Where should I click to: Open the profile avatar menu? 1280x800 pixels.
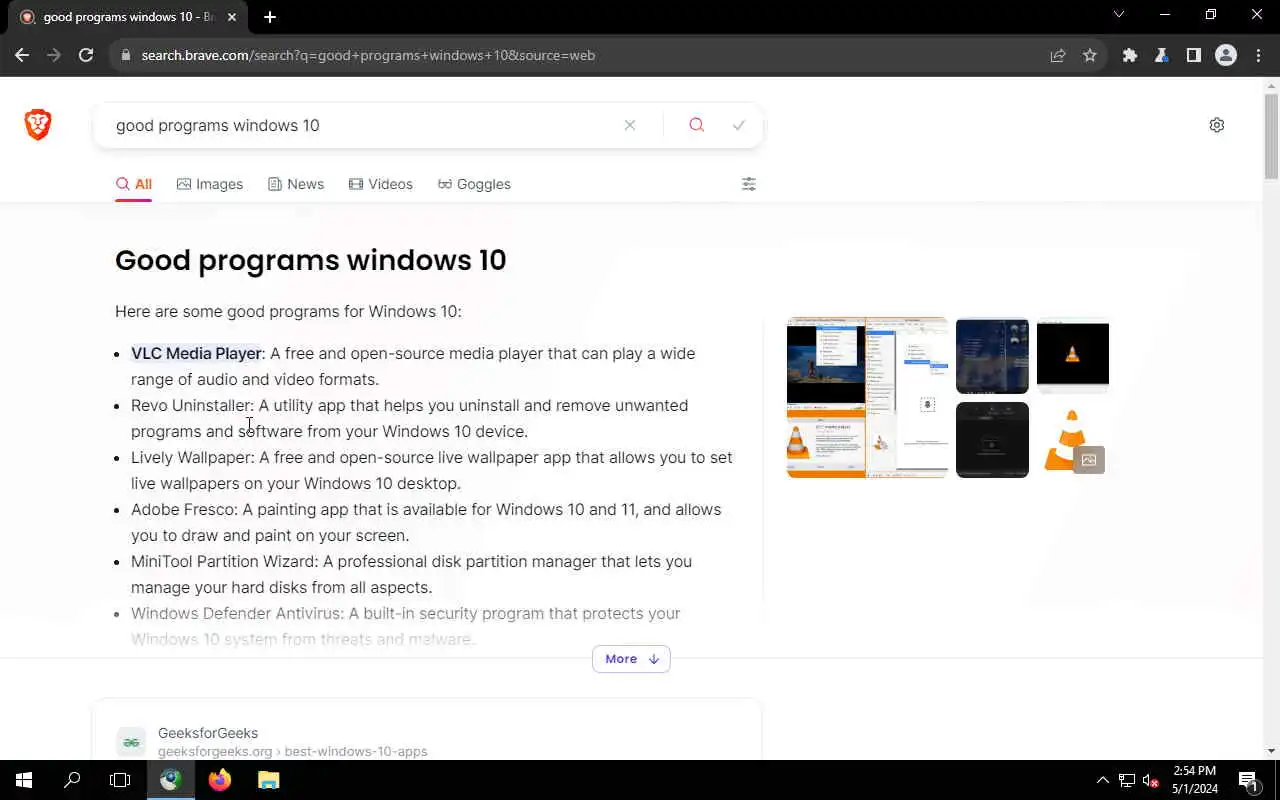point(1226,55)
